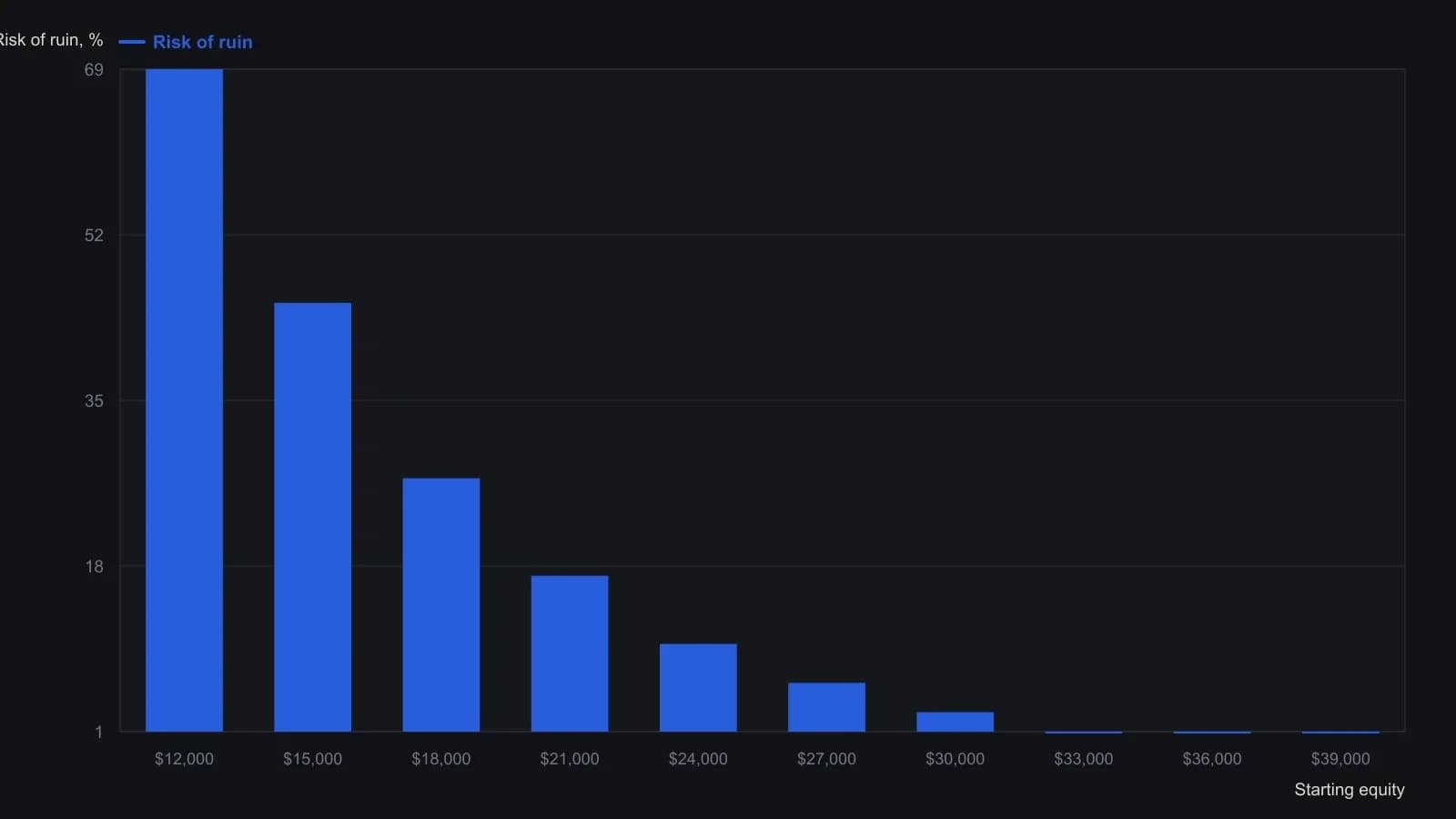Click the 35 y-axis tick value
1456x819 pixels.
click(94, 401)
